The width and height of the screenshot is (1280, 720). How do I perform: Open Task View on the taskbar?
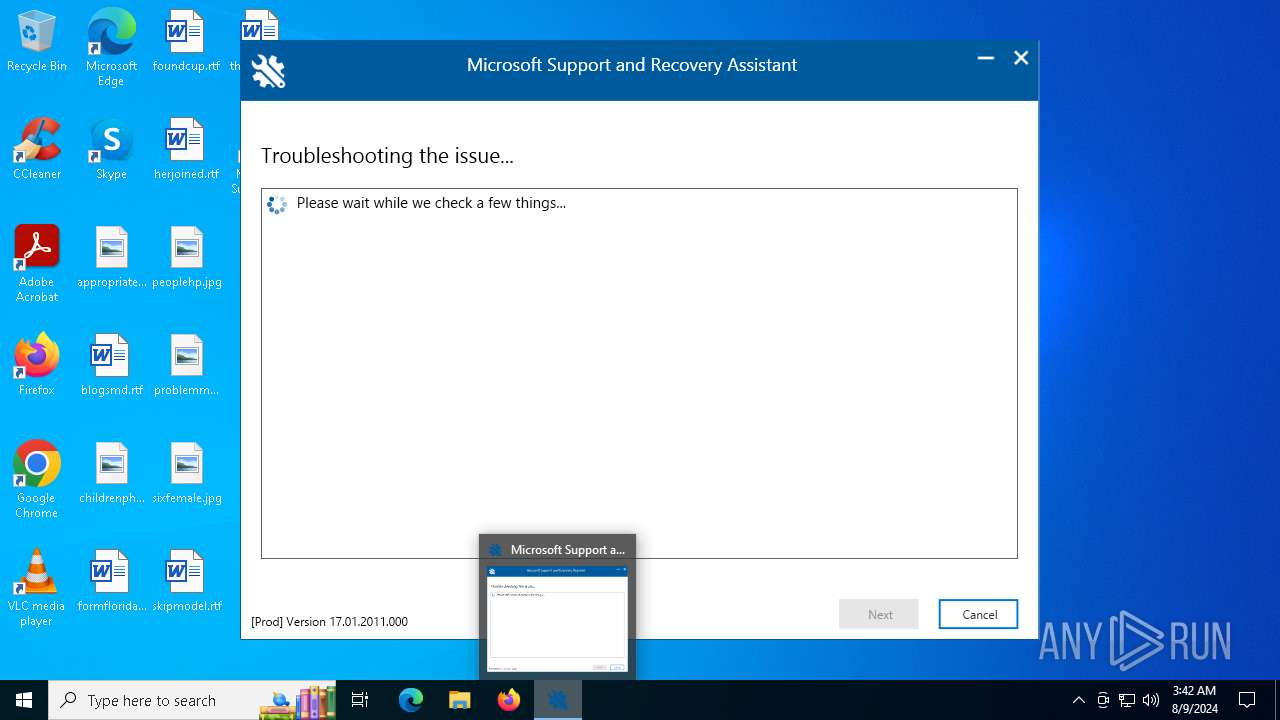[360, 700]
